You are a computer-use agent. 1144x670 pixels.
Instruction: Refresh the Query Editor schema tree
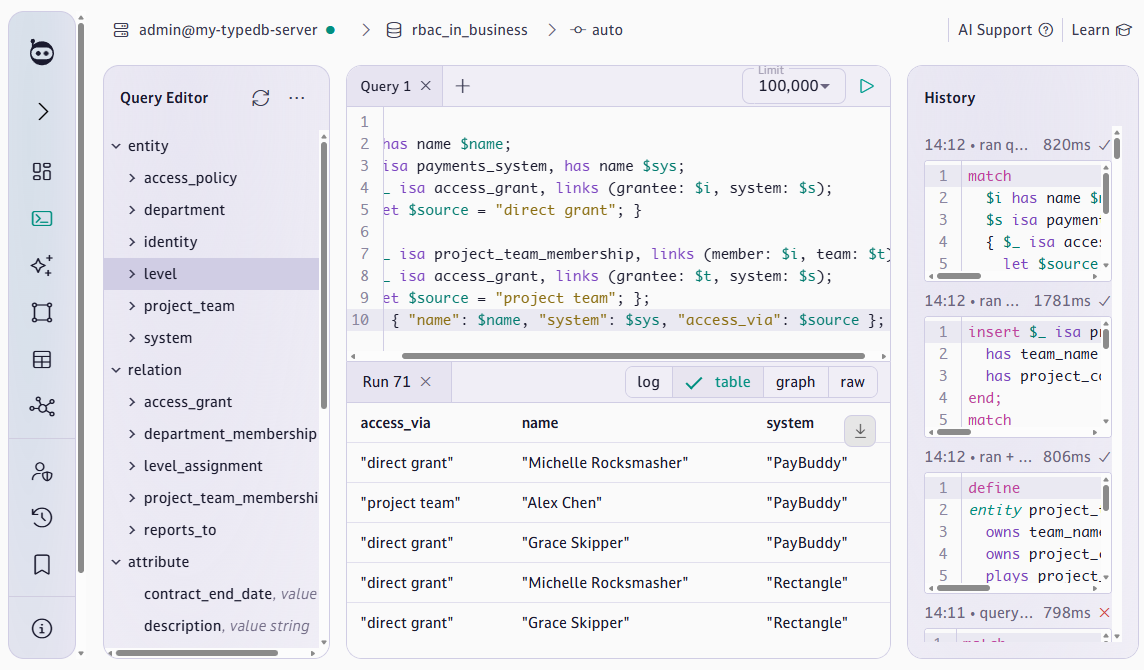click(x=260, y=98)
